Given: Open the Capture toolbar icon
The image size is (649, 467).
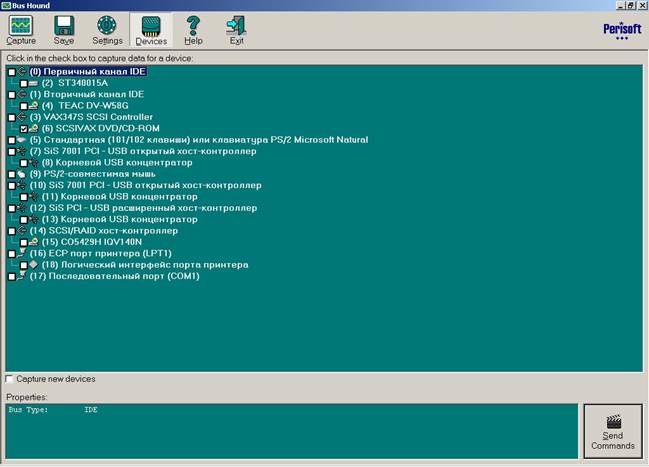Looking at the screenshot, I should pyautogui.click(x=21, y=30).
